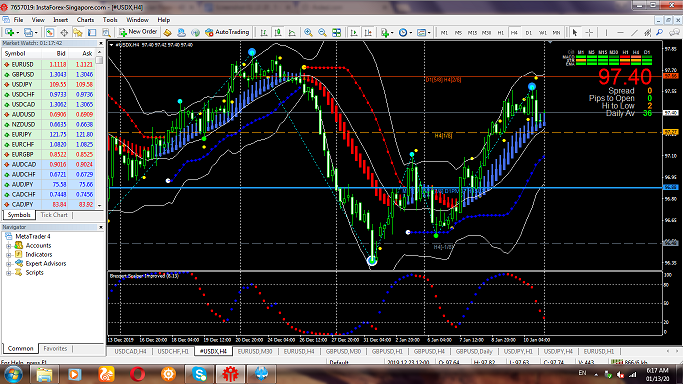Open the Data Window icon
This screenshot has width=683, height=384.
click(x=64, y=33)
